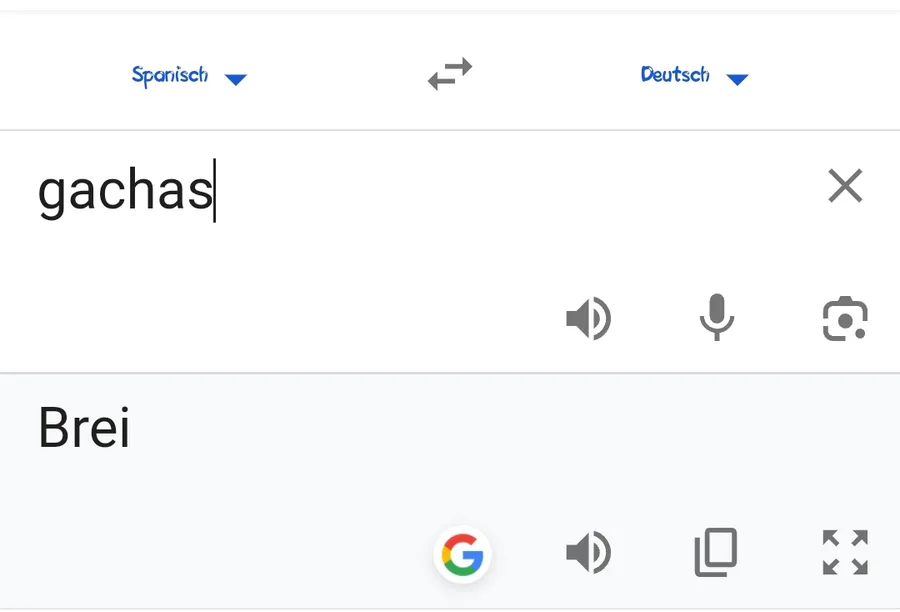Start voice input with the microphone
The width and height of the screenshot is (900, 612).
pos(716,320)
